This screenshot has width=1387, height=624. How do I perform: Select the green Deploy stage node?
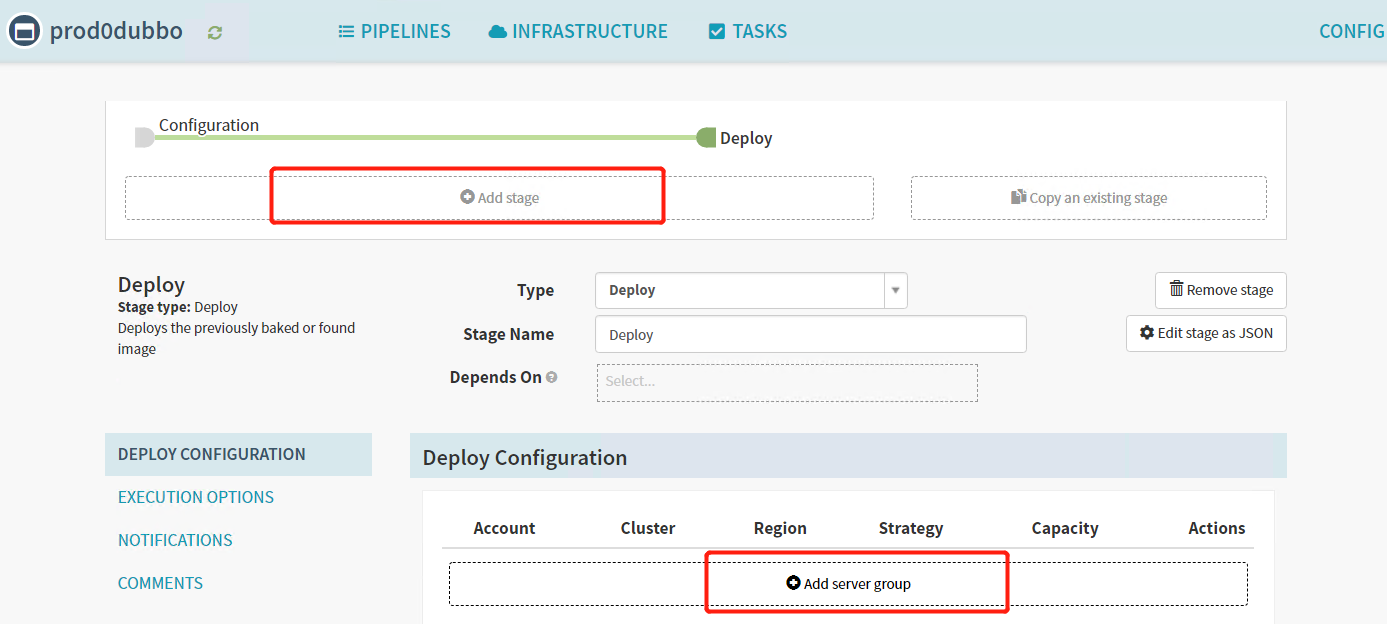click(x=706, y=138)
